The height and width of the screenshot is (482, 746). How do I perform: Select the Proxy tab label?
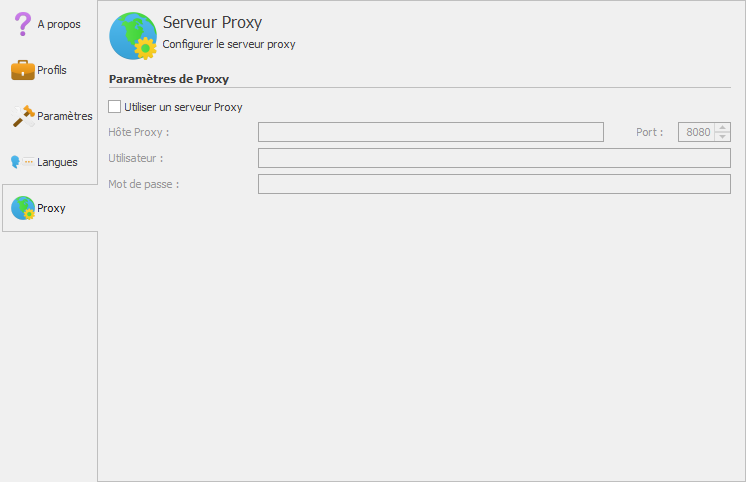click(51, 208)
